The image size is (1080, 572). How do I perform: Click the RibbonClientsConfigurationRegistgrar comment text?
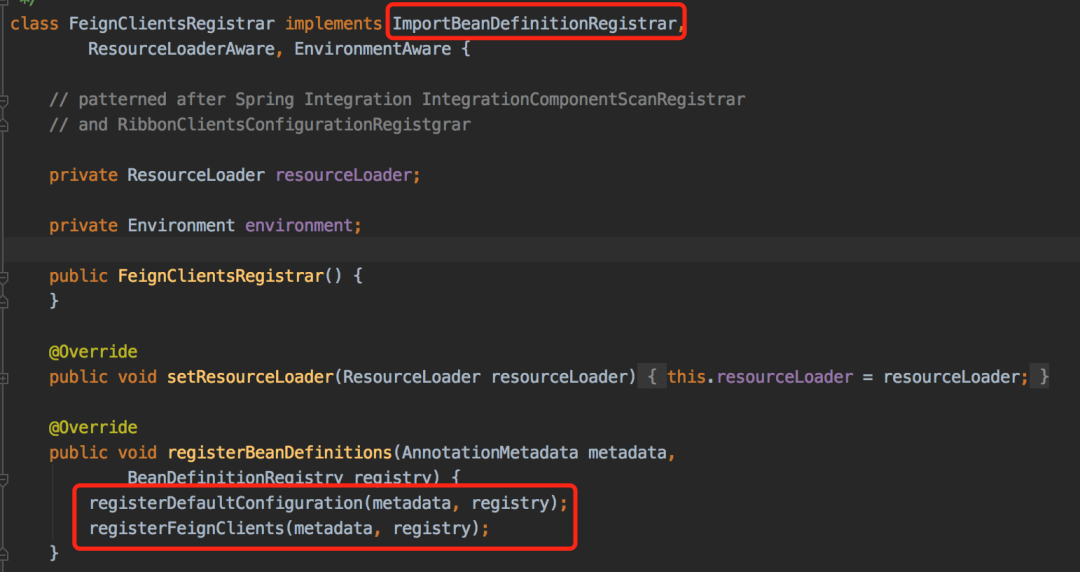pyautogui.click(x=294, y=125)
